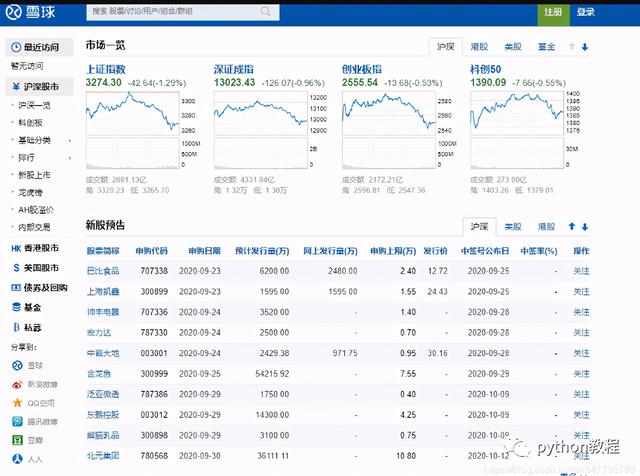Open 香港股市 HK section

[35, 248]
